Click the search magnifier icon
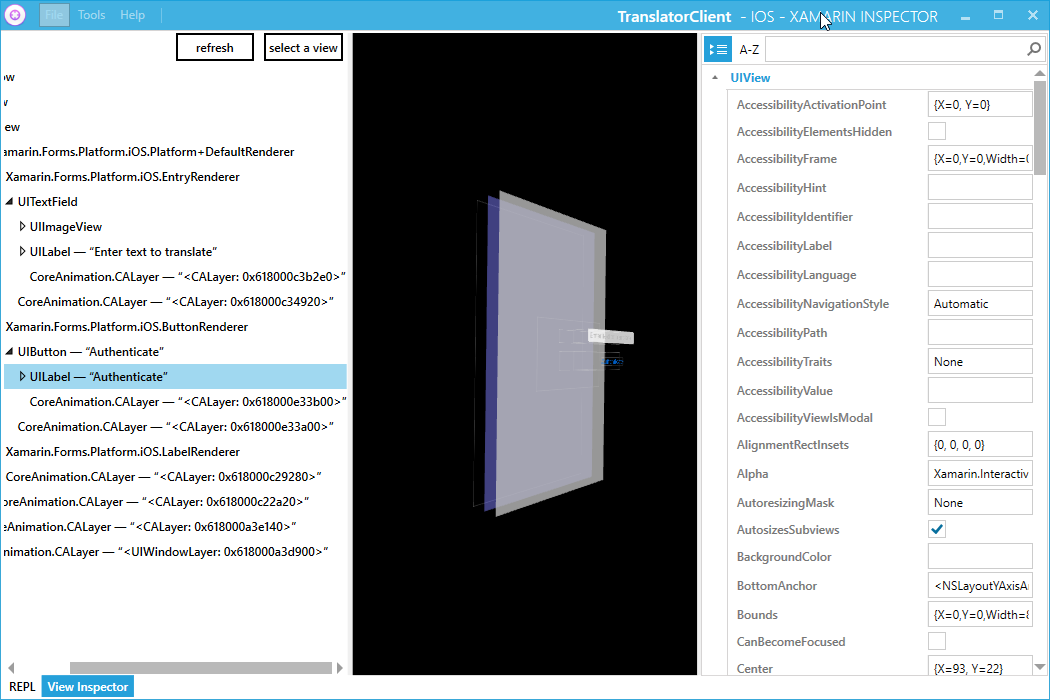 [1034, 49]
